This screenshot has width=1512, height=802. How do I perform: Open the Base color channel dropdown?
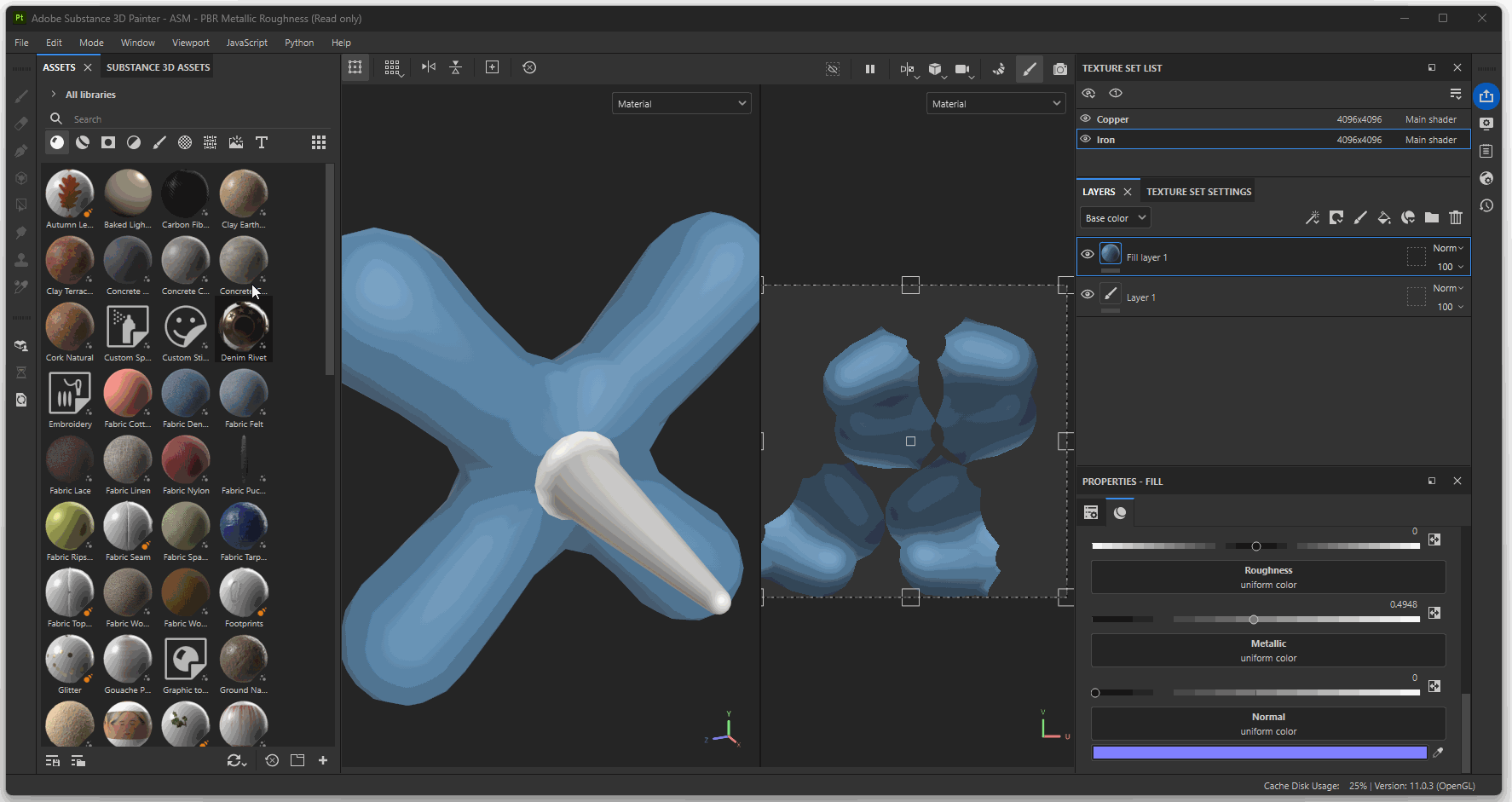tap(1115, 218)
